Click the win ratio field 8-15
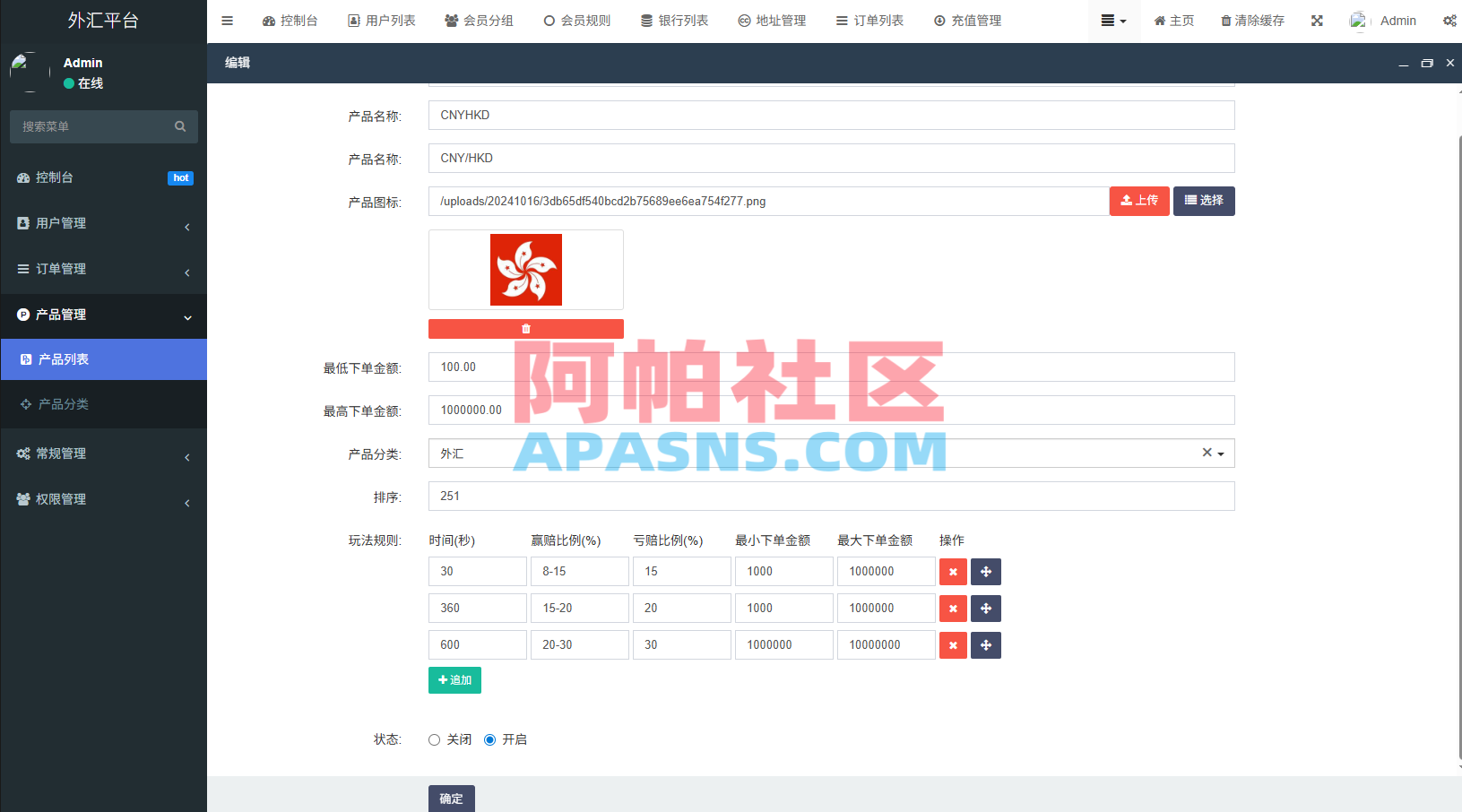The width and height of the screenshot is (1462, 812). (580, 572)
